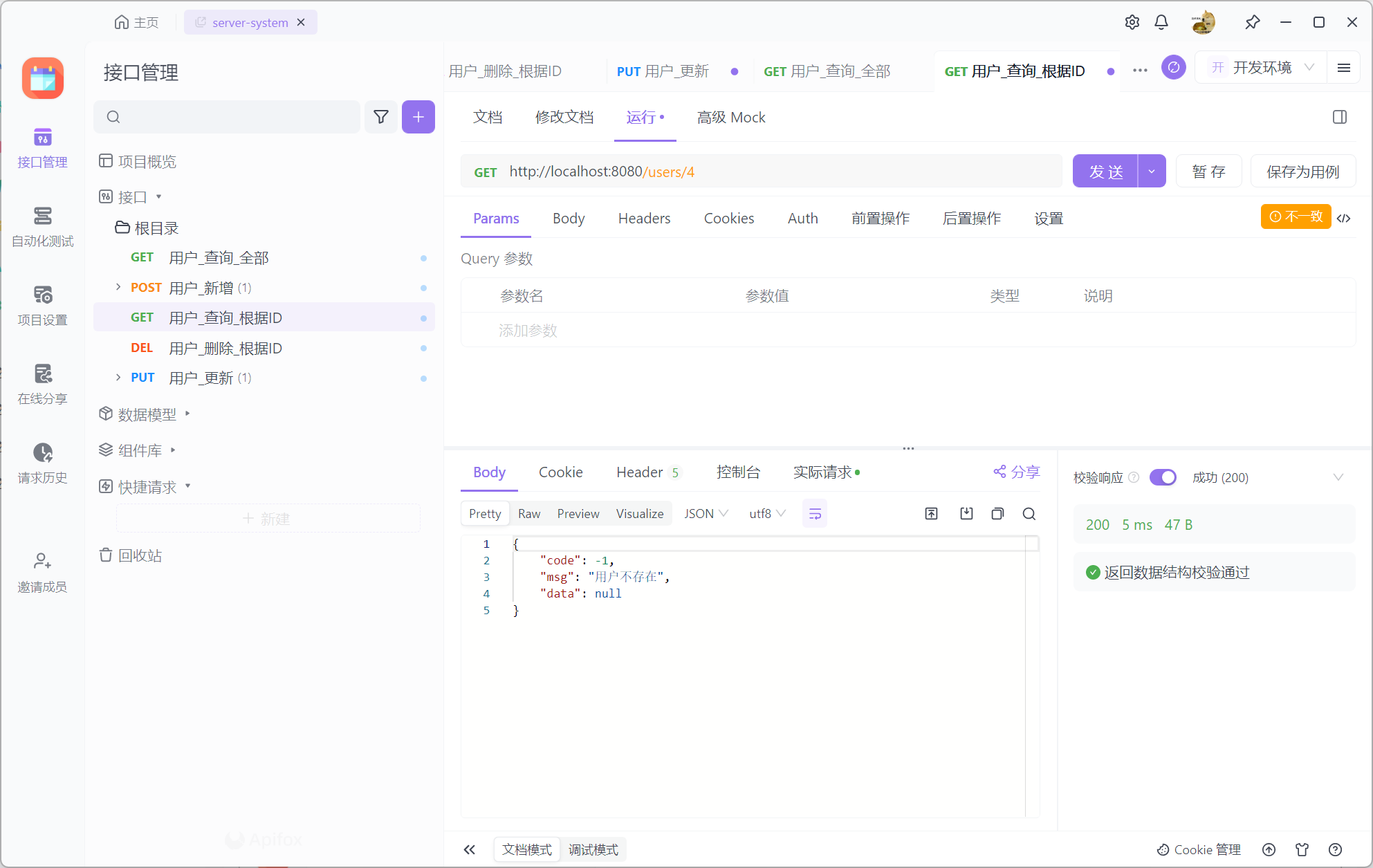Select DEL 用户_删除_根据ID in tree
The image size is (1373, 868).
tap(264, 348)
